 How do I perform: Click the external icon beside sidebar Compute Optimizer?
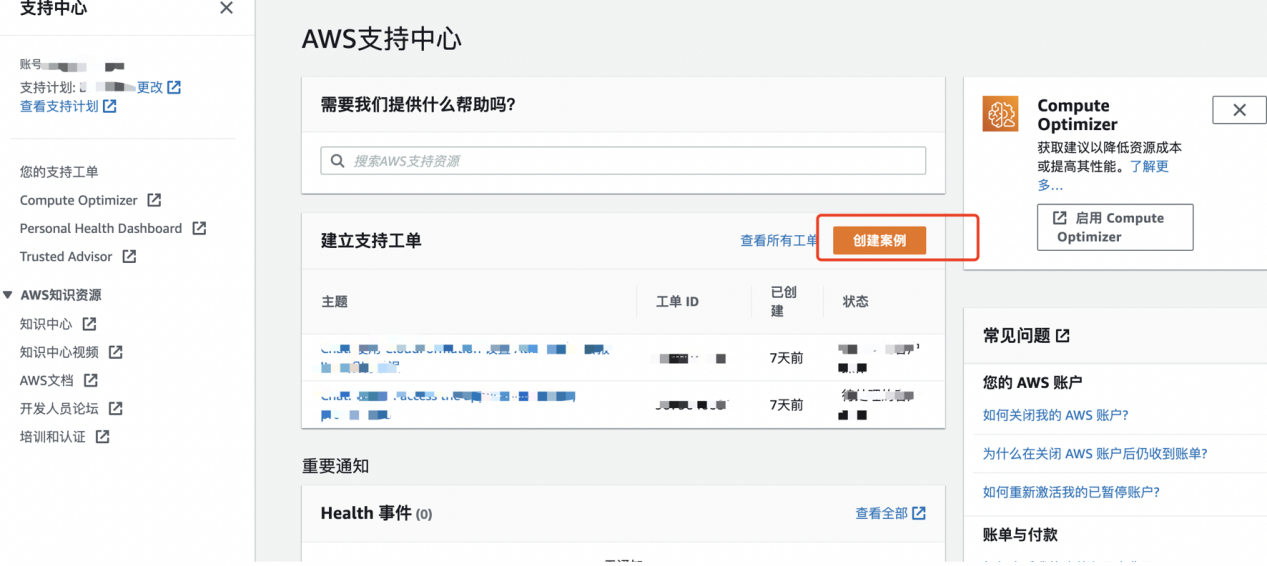point(154,200)
